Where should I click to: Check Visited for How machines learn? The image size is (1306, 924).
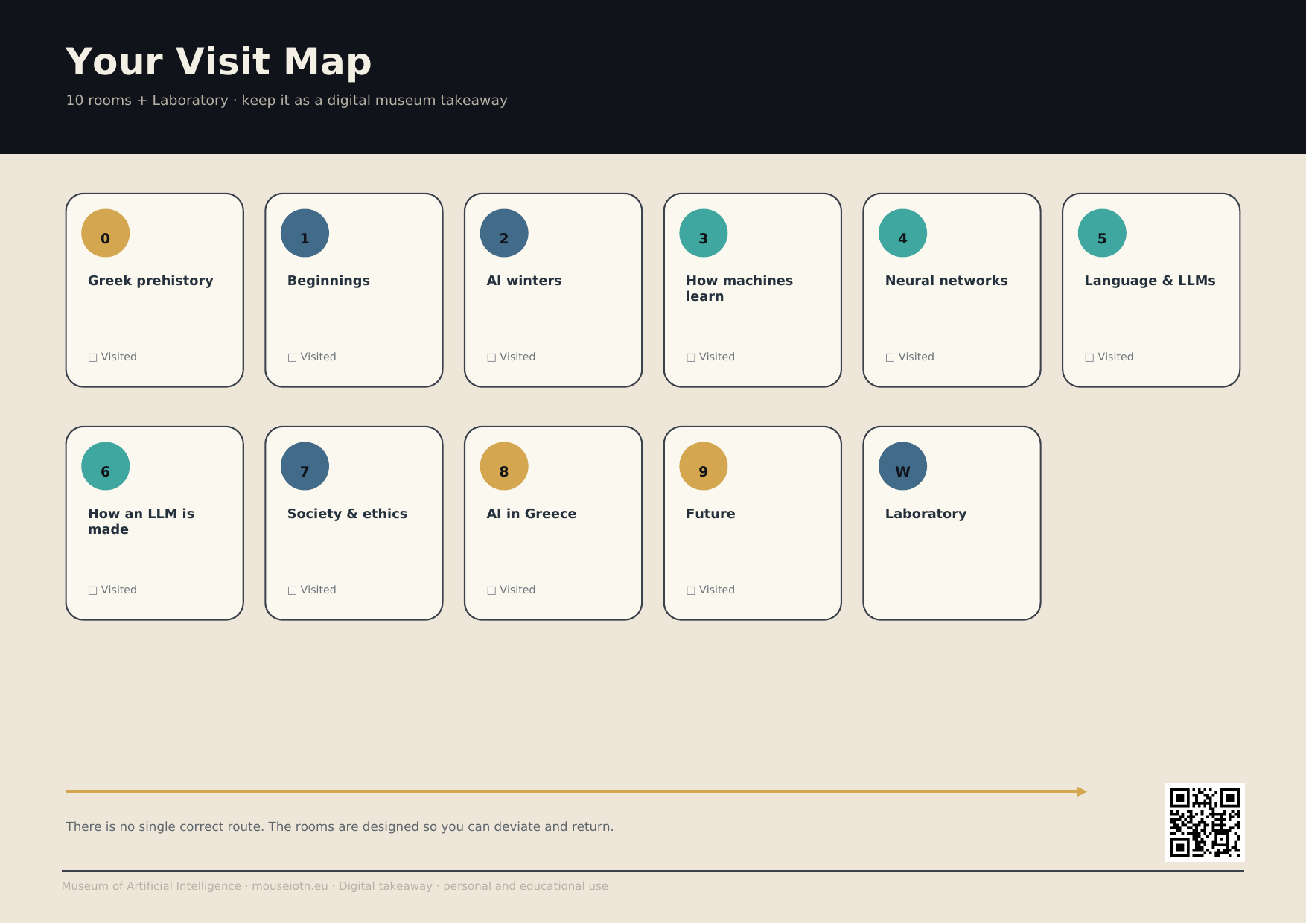coord(691,357)
